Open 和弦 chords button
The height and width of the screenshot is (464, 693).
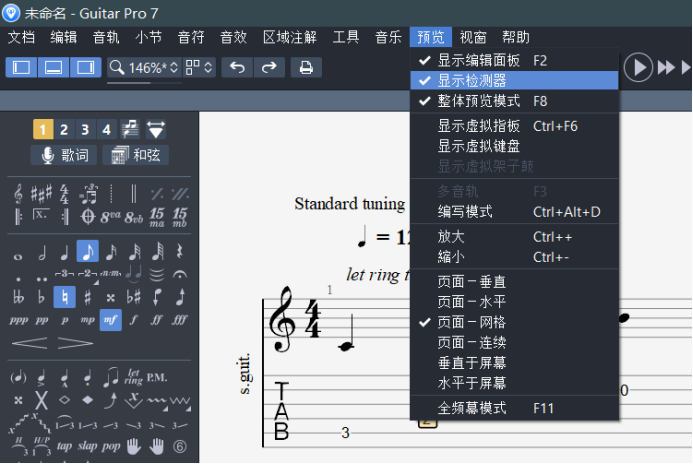pyautogui.click(x=136, y=155)
